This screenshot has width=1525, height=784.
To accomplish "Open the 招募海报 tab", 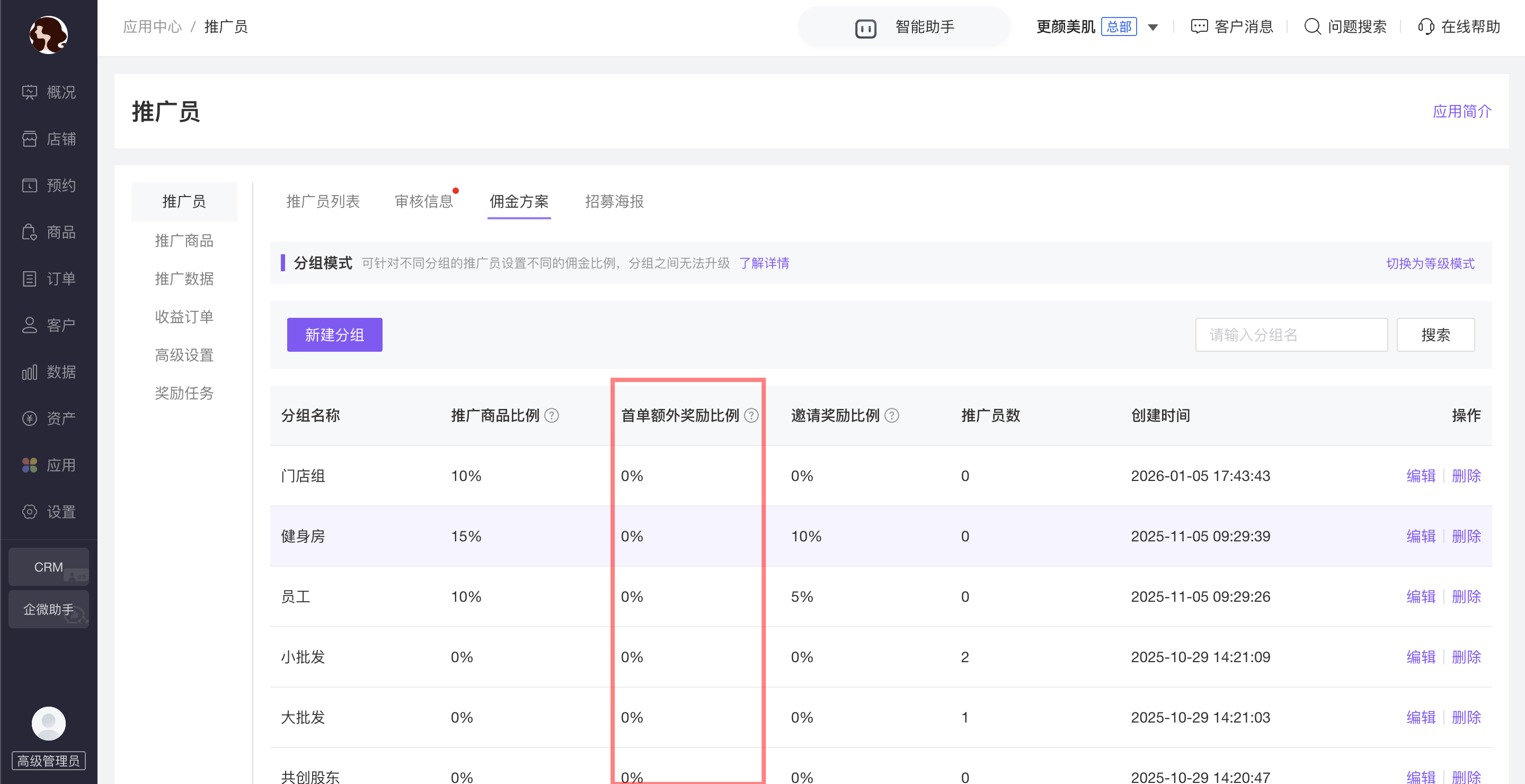I will (x=614, y=202).
